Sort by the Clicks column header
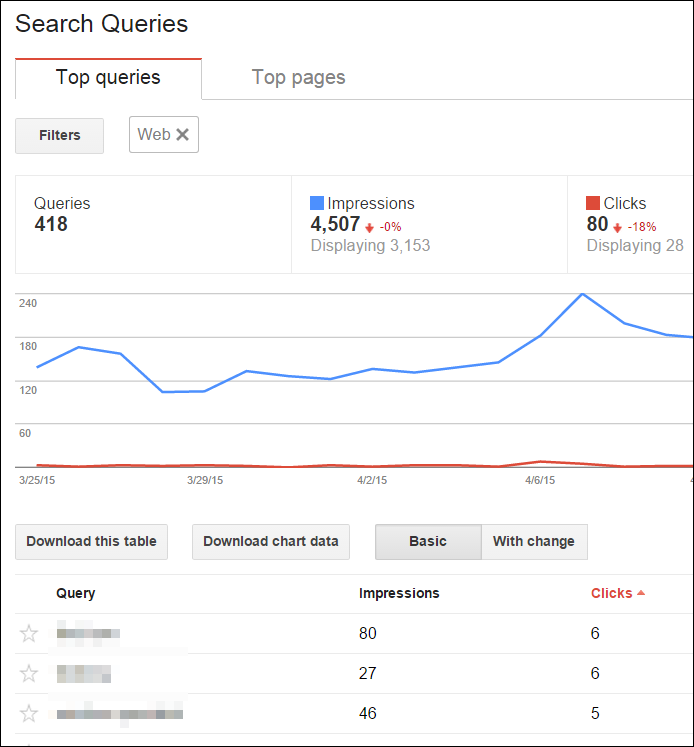The image size is (694, 747). pyautogui.click(x=612, y=593)
